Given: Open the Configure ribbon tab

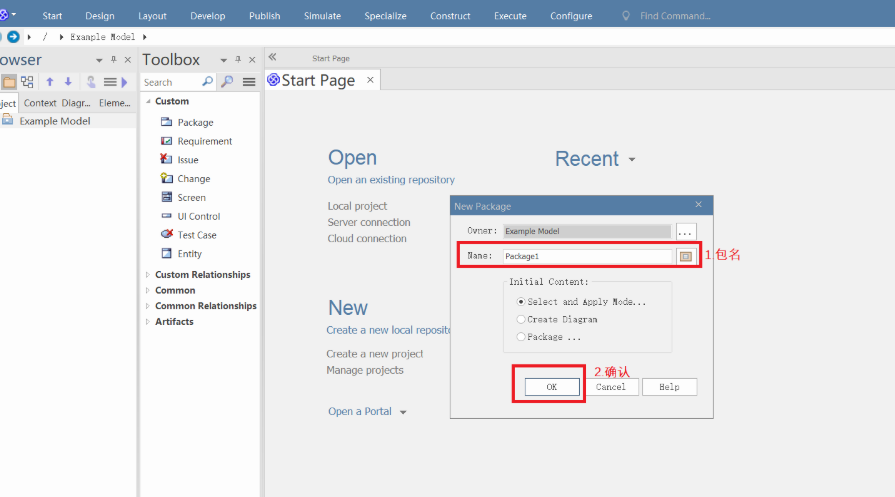Looking at the screenshot, I should 571,15.
